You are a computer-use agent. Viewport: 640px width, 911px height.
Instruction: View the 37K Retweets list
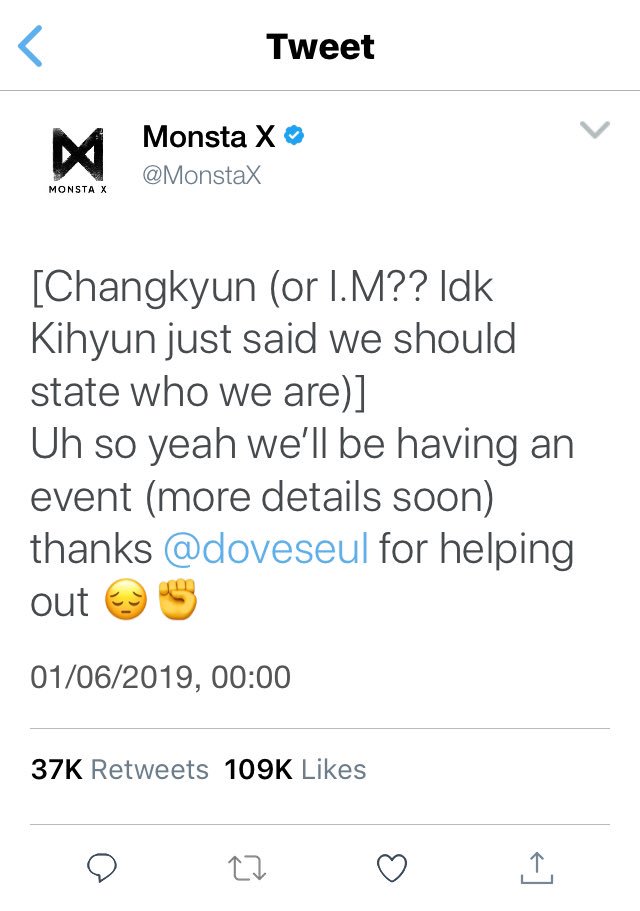120,769
